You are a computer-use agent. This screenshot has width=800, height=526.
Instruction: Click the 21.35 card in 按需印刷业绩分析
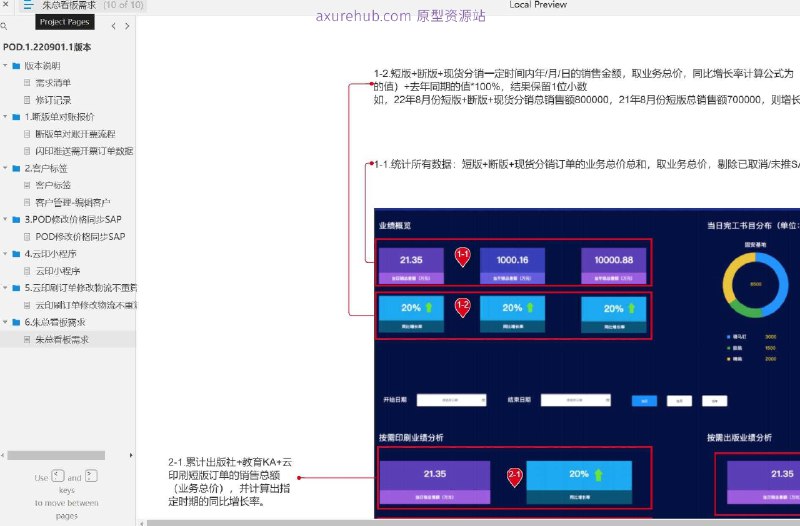click(x=435, y=482)
